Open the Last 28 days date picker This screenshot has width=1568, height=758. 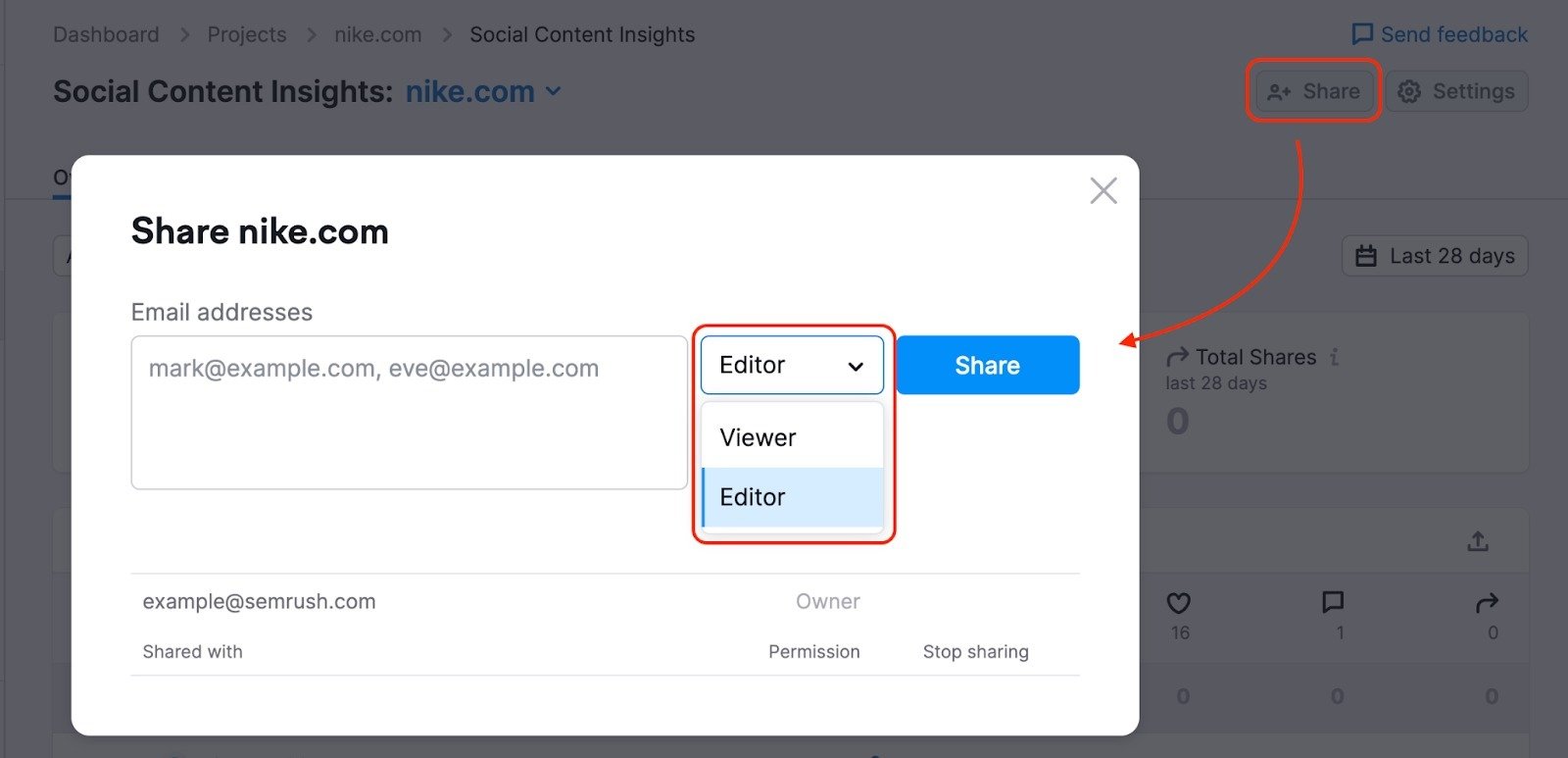click(x=1435, y=256)
